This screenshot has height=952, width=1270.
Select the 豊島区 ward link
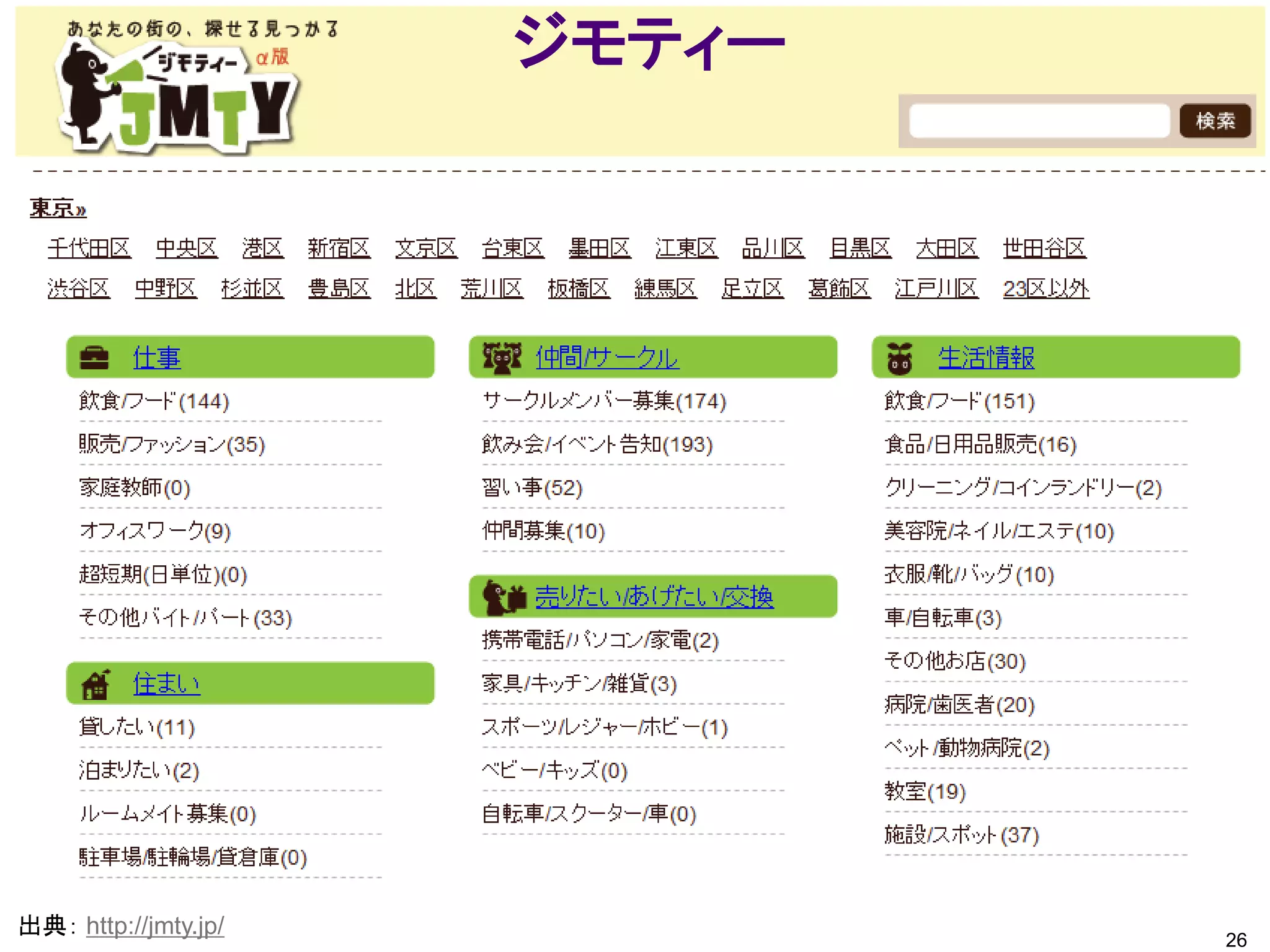339,288
